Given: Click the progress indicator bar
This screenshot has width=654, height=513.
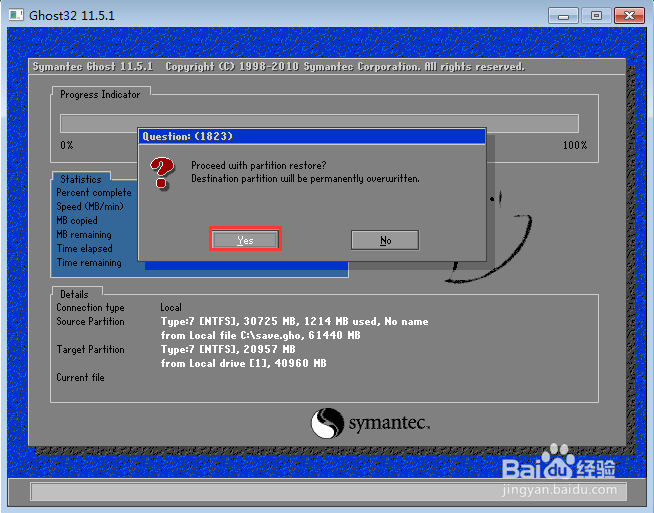Looking at the screenshot, I should (319, 123).
